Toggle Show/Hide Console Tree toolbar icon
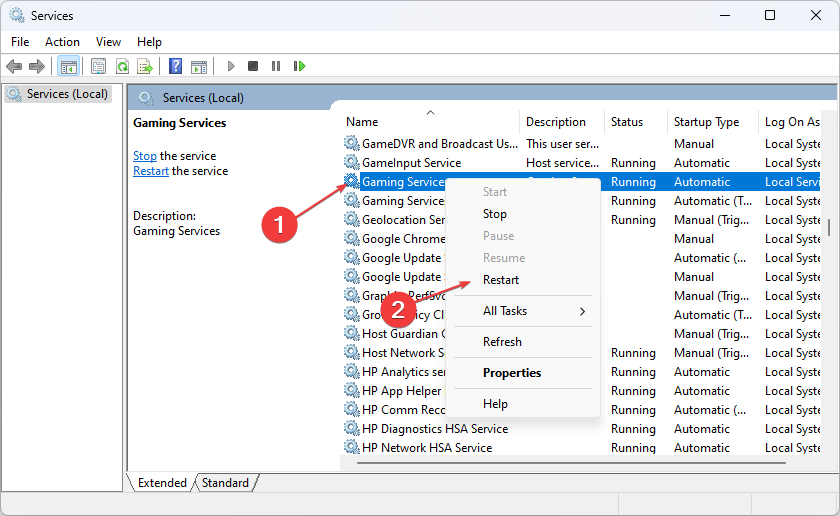Viewport: 840px width, 516px height. [x=69, y=66]
